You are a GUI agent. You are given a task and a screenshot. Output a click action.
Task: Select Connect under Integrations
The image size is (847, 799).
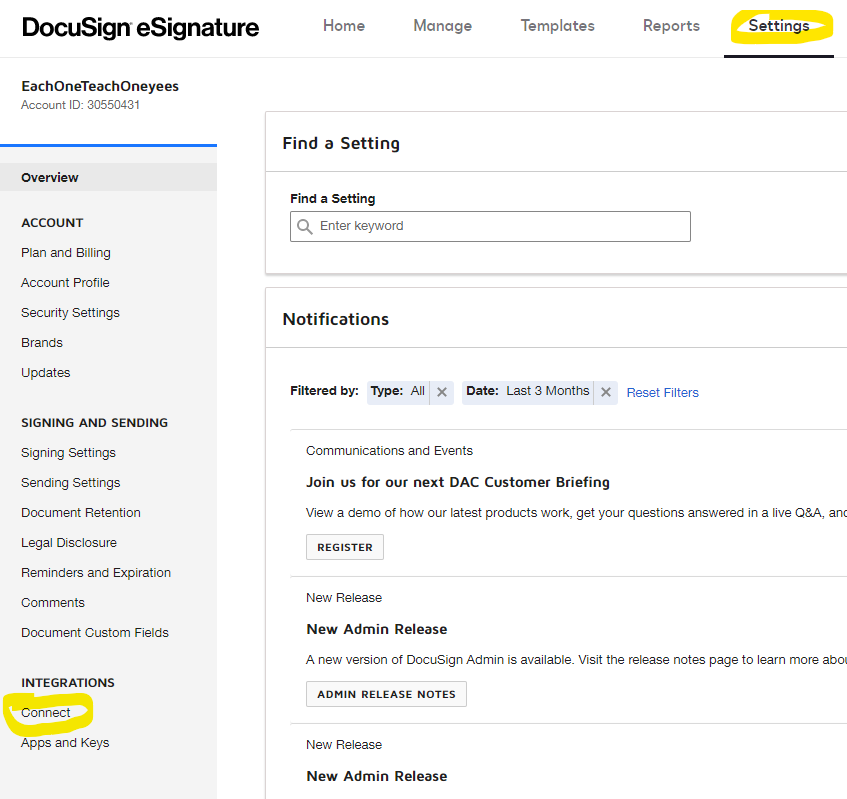click(45, 712)
